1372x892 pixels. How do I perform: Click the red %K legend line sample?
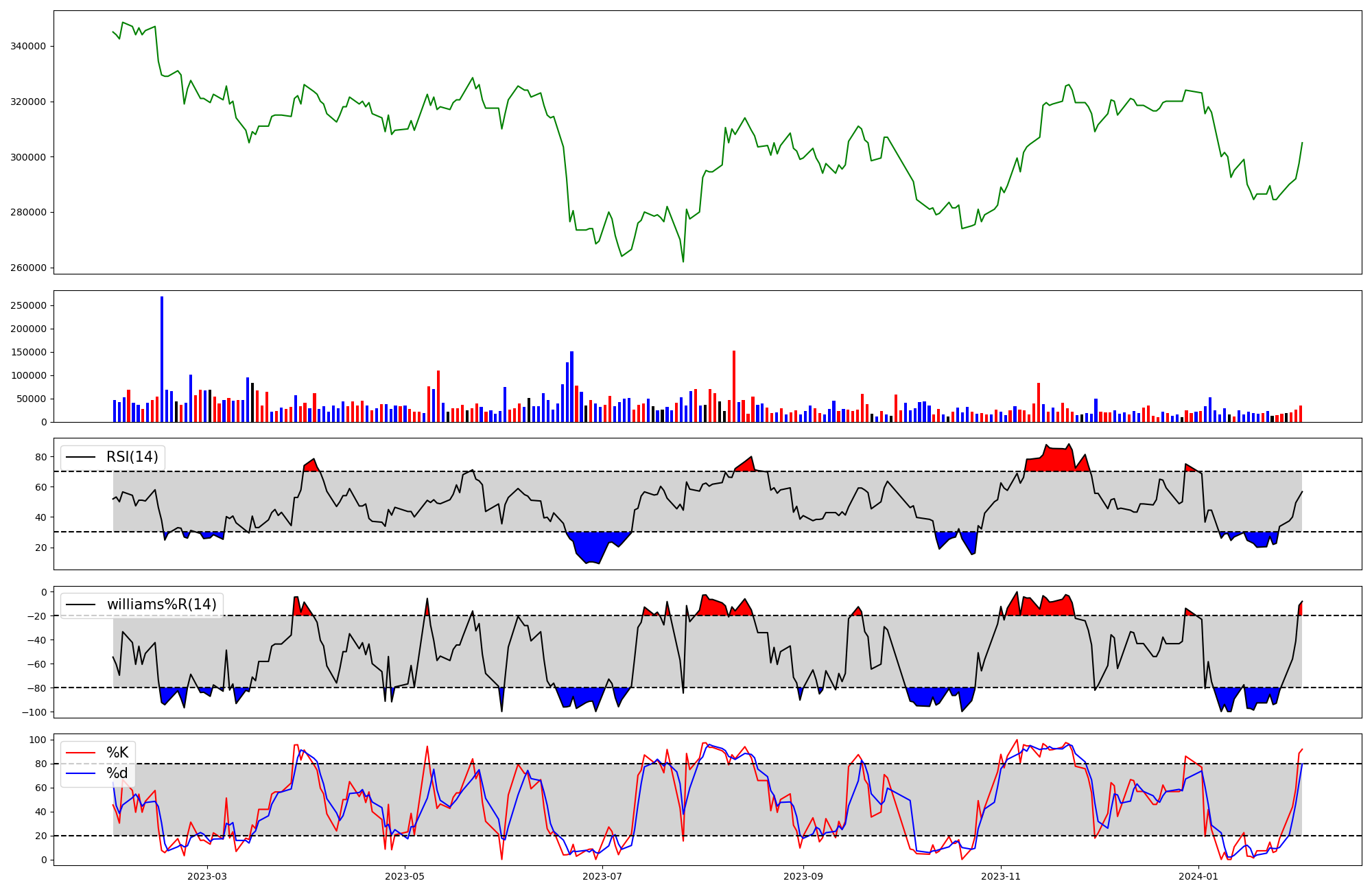[x=81, y=753]
